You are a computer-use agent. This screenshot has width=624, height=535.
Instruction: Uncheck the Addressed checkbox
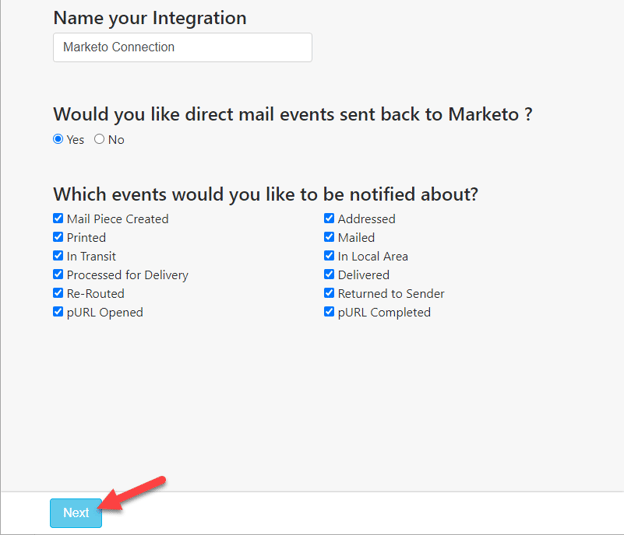tap(329, 218)
